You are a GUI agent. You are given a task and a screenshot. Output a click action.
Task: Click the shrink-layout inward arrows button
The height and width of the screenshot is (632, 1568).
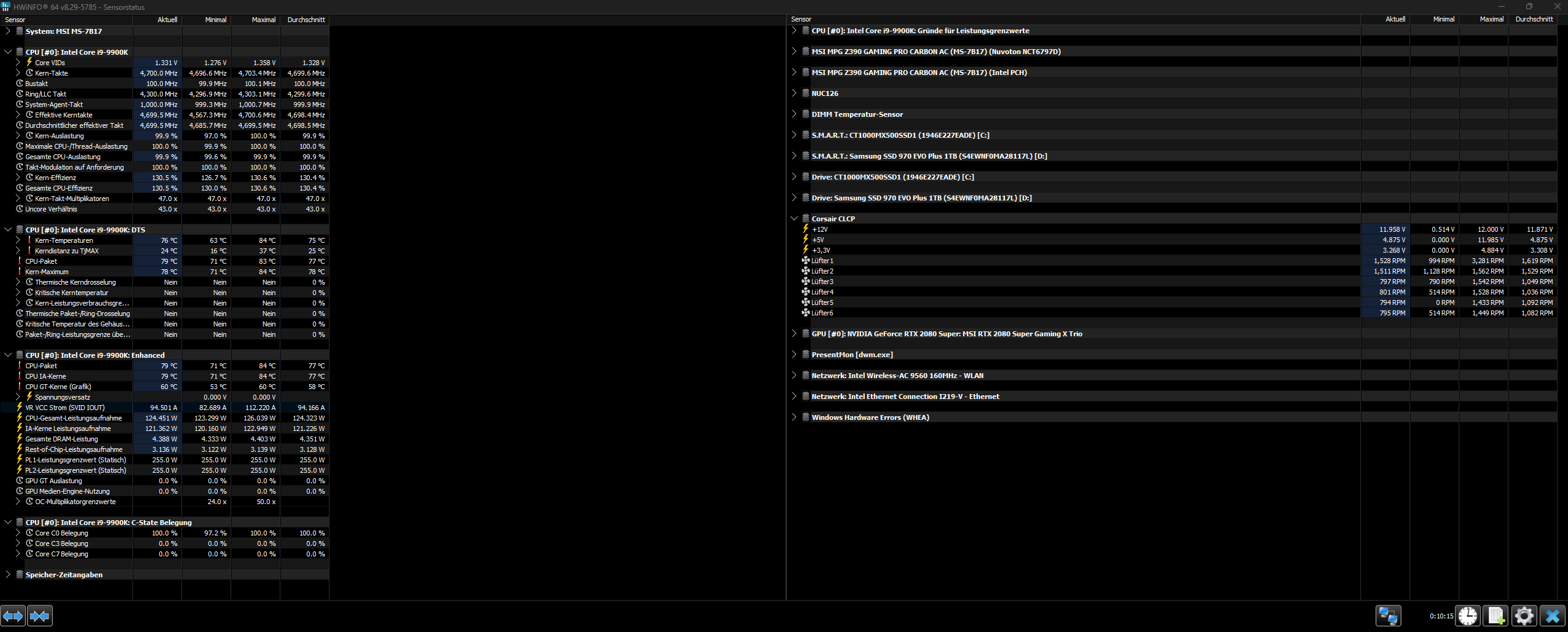coord(40,615)
